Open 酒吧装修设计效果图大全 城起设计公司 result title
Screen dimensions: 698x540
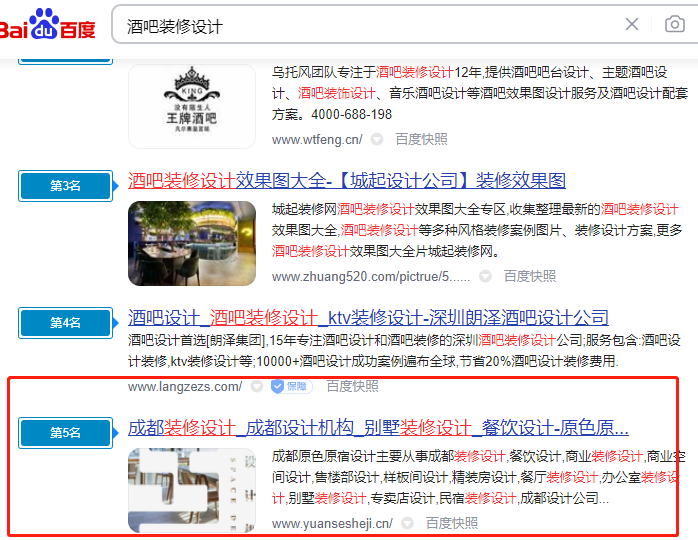346,181
